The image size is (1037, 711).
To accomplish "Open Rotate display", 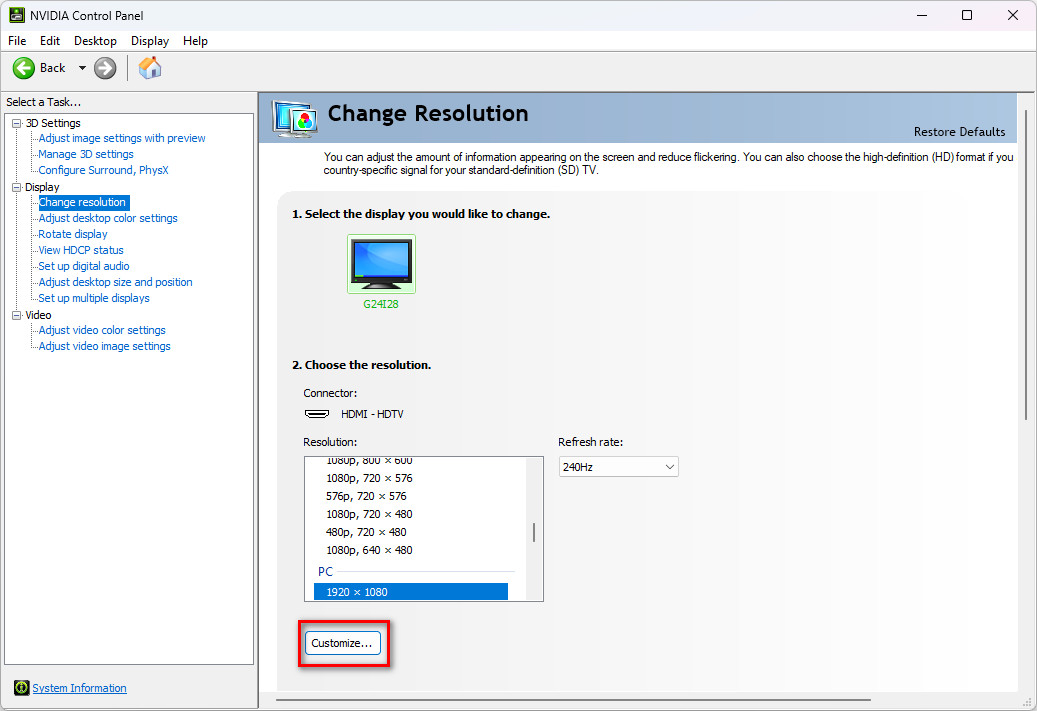I will point(73,234).
